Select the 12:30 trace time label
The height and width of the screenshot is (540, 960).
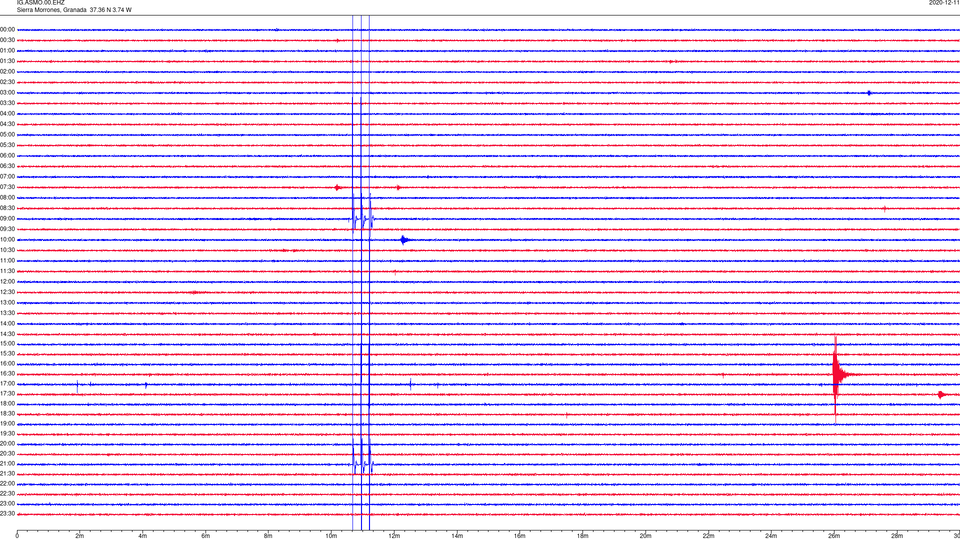pyautogui.click(x=7, y=292)
